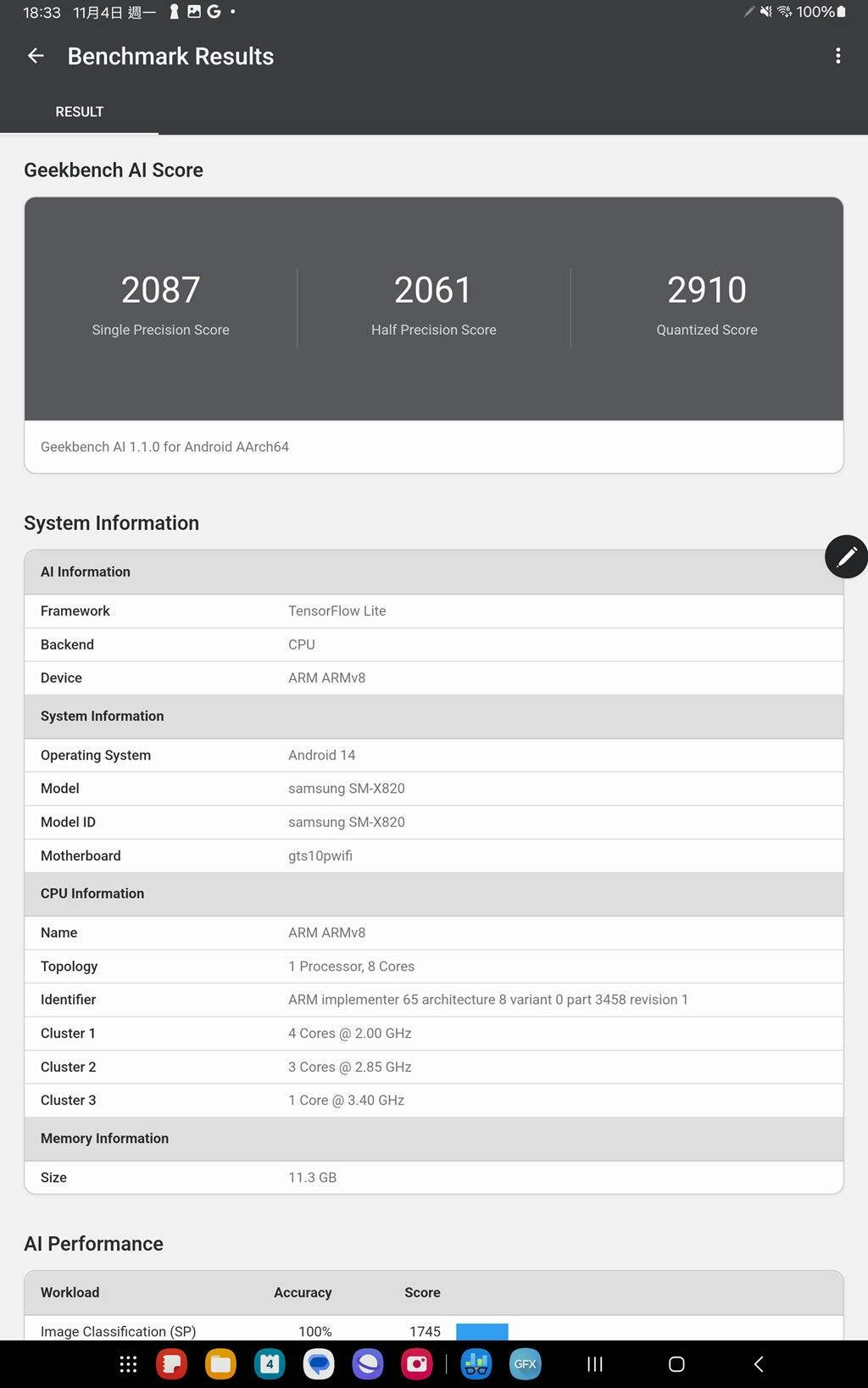
Task: Open the GFX benchmark app
Action: pyautogui.click(x=526, y=1364)
